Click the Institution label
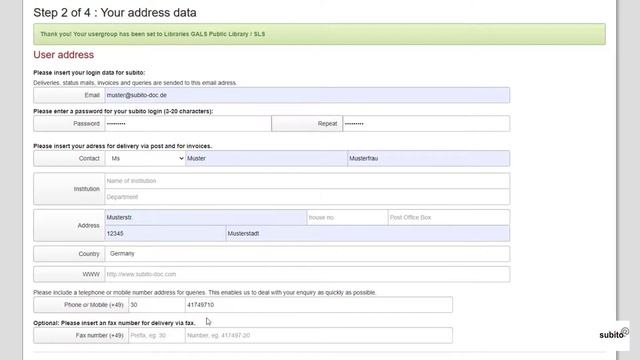 pos(69,189)
